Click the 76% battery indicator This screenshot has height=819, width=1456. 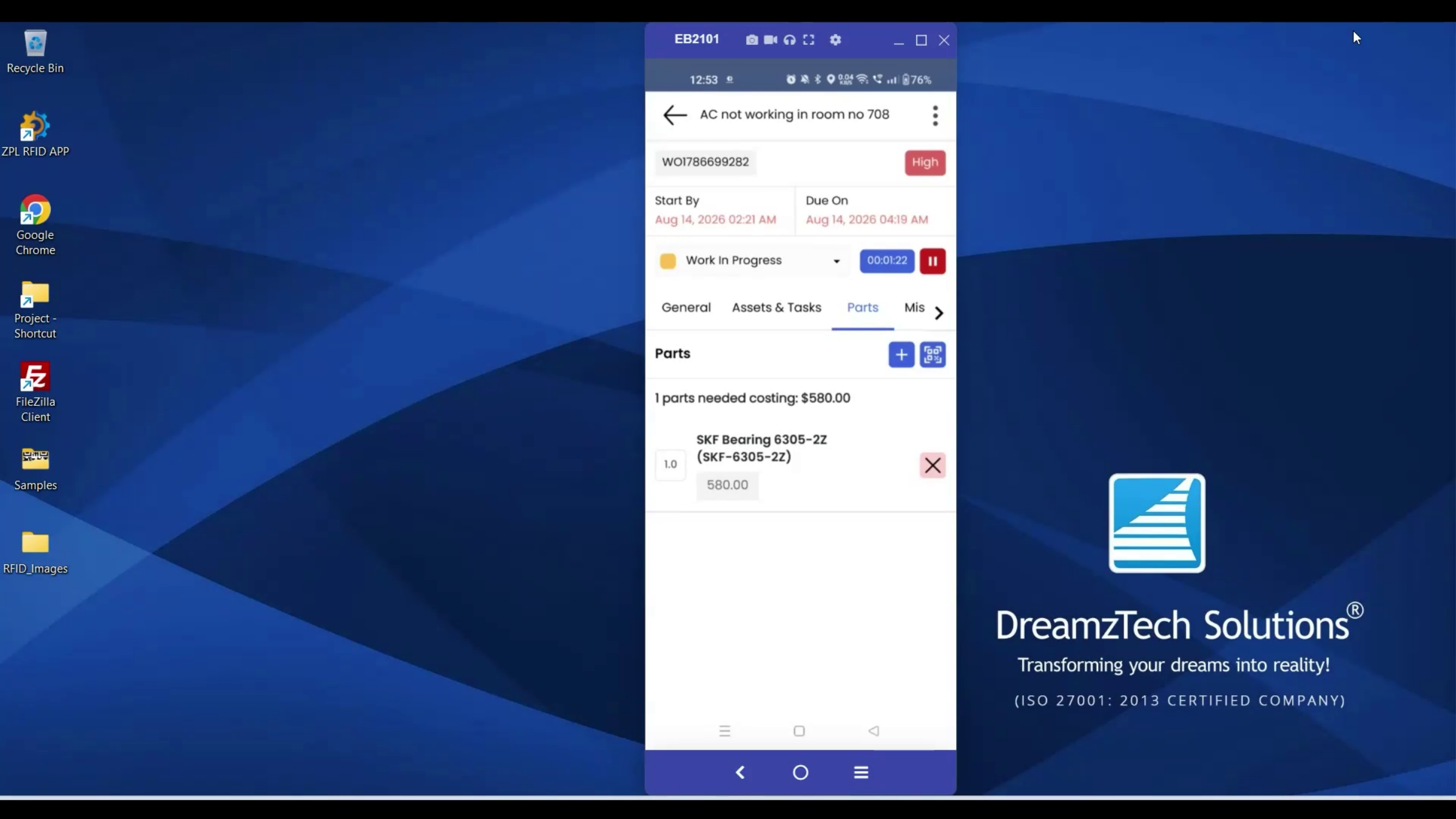(917, 79)
